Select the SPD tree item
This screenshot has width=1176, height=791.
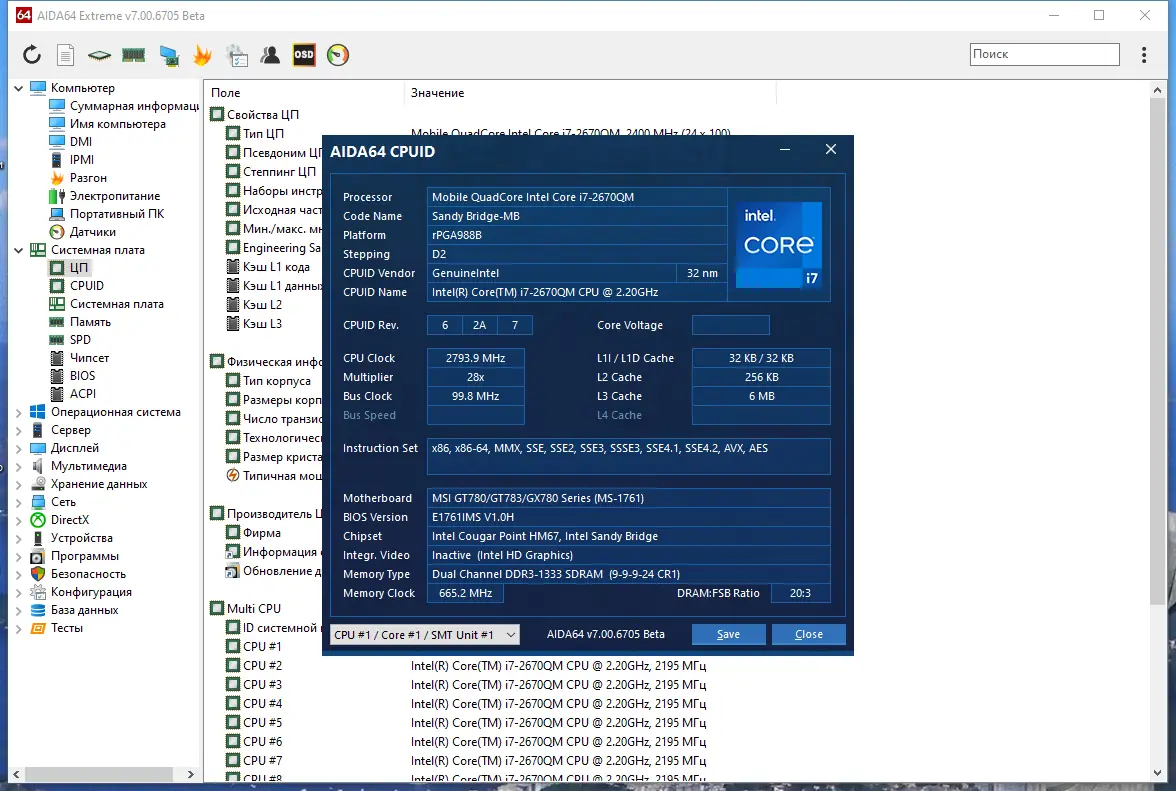(70, 340)
